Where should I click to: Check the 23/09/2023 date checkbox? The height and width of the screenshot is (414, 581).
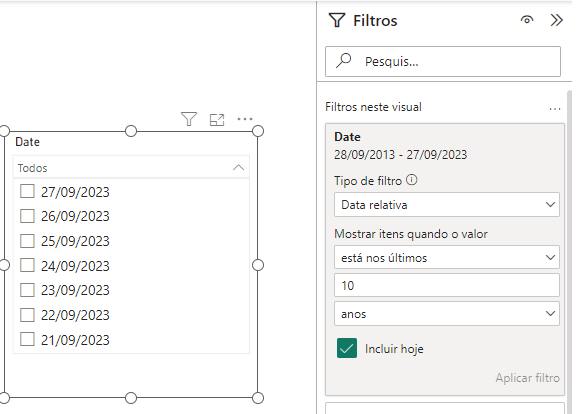27,290
